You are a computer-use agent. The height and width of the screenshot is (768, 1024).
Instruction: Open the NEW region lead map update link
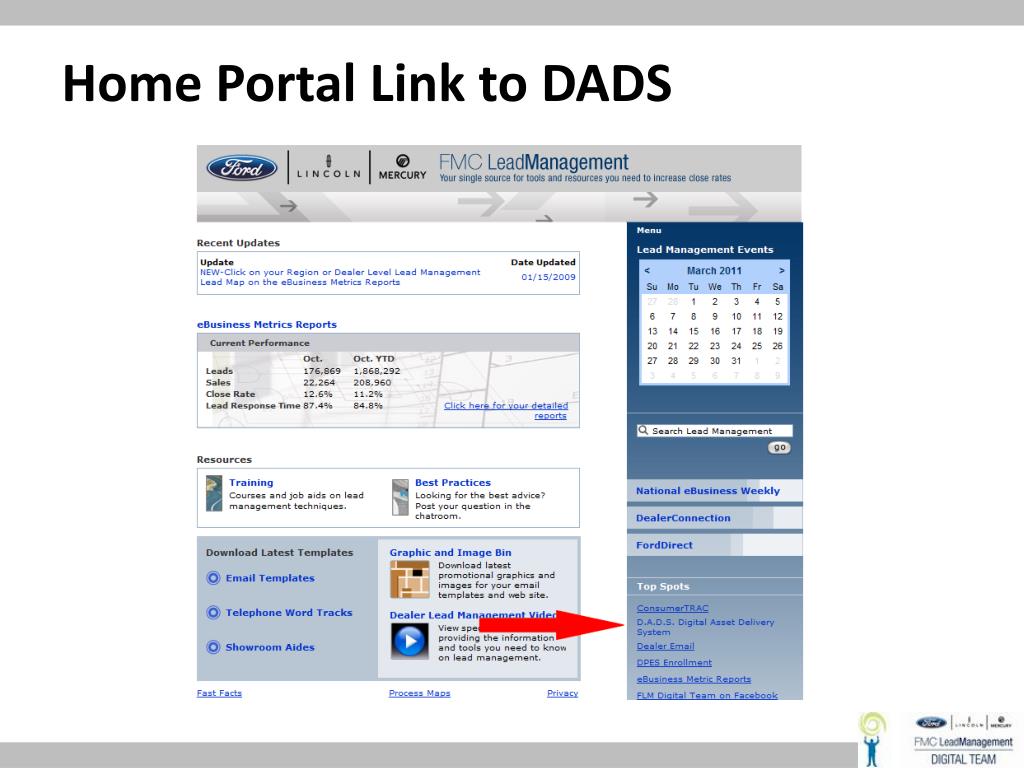click(x=340, y=277)
